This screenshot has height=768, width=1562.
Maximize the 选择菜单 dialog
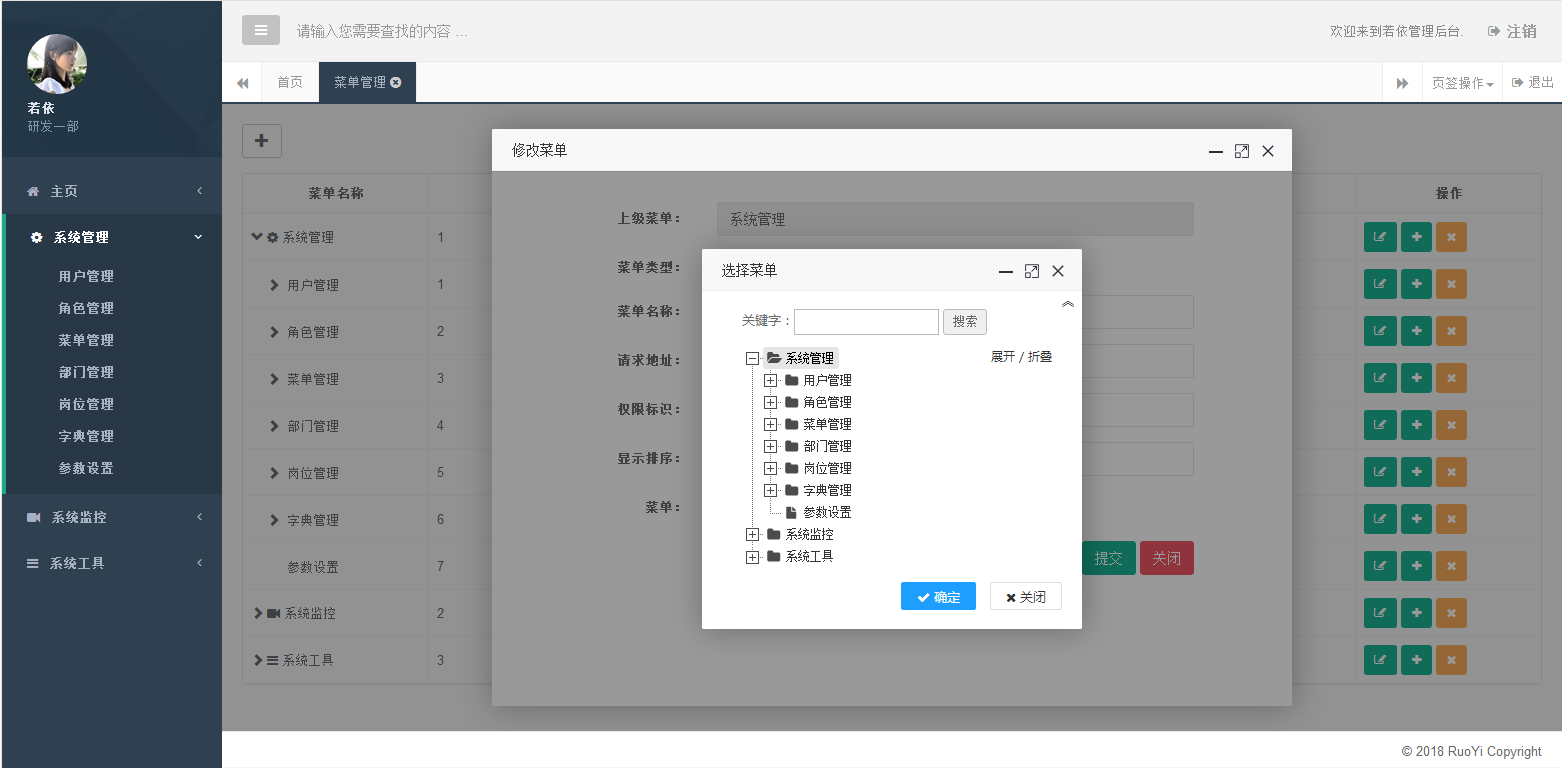(x=1032, y=271)
